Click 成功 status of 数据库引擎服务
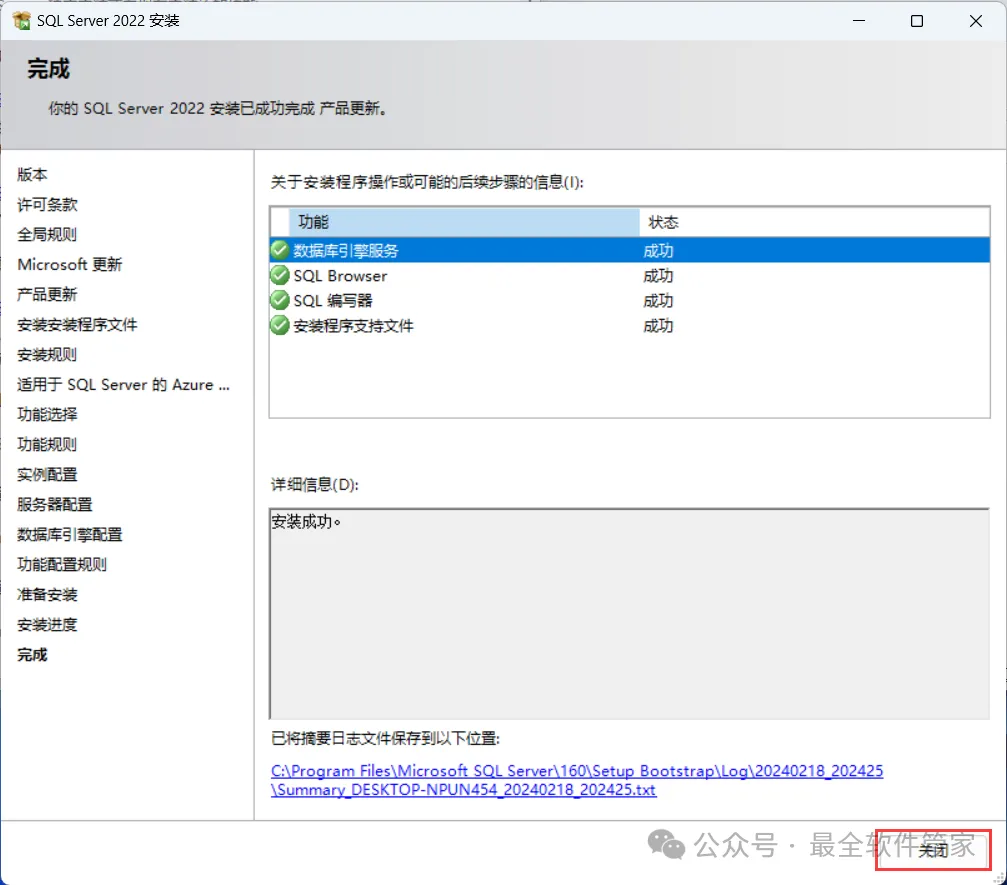This screenshot has width=1007, height=885. point(658,250)
